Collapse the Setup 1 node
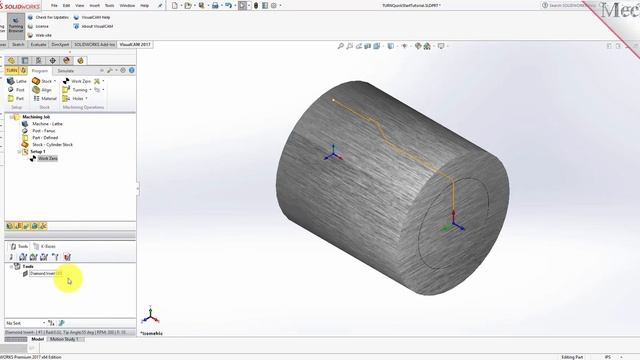Image resolution: width=640 pixels, height=360 pixels. click(19, 152)
